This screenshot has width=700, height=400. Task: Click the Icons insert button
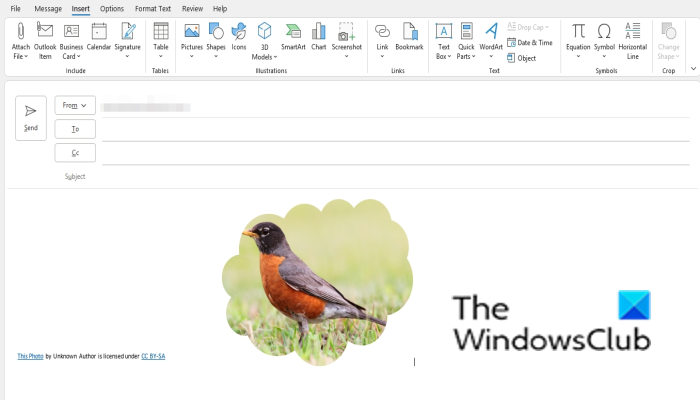(x=239, y=37)
